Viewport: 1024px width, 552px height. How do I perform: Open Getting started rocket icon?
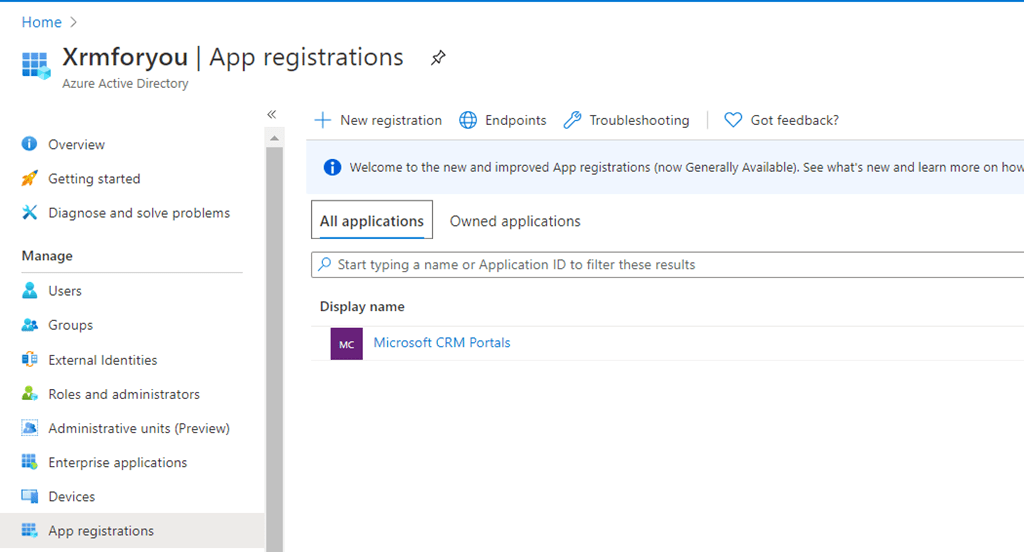pos(30,179)
